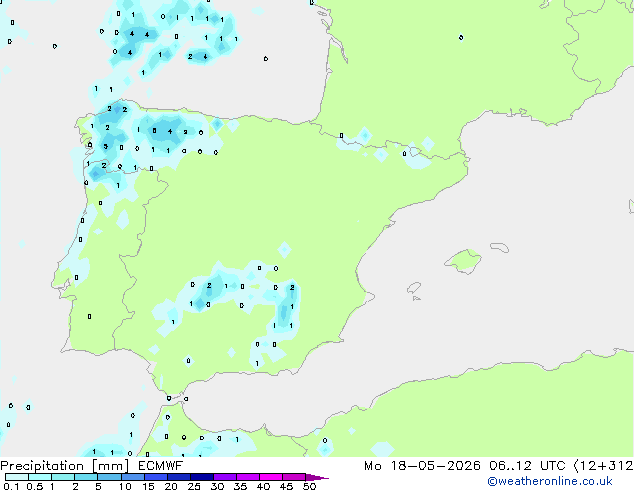Click the legend swatch between 10 and 15
Image resolution: width=634 pixels, height=490 pixels.
pos(132,477)
